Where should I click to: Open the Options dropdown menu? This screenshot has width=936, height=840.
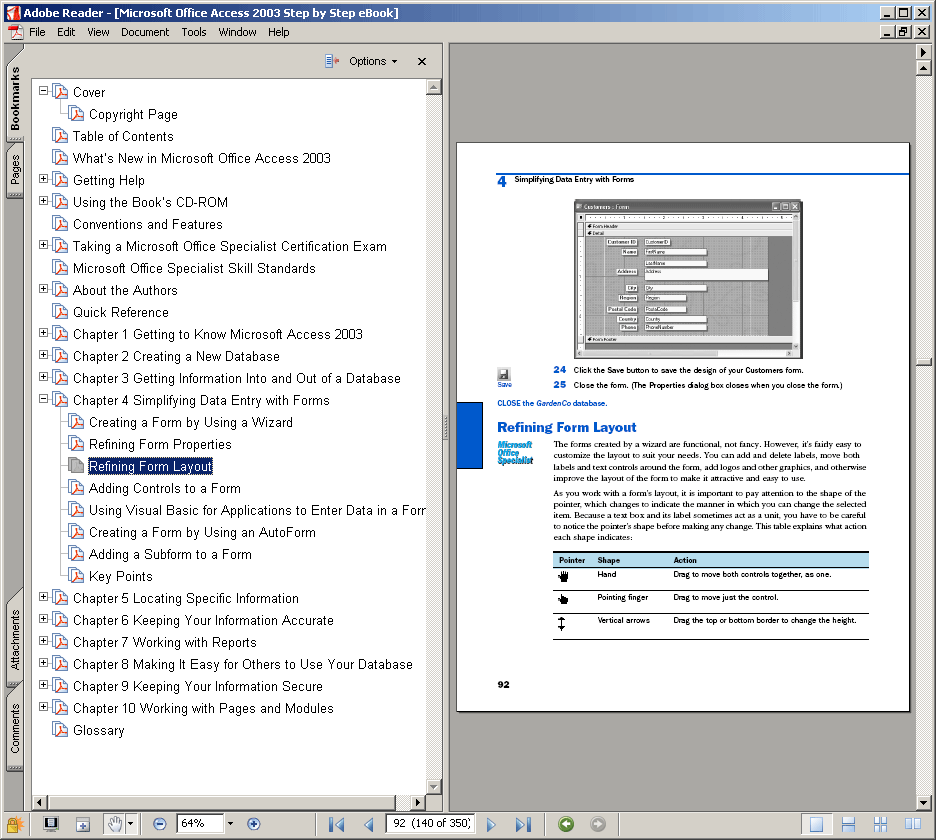(x=372, y=61)
